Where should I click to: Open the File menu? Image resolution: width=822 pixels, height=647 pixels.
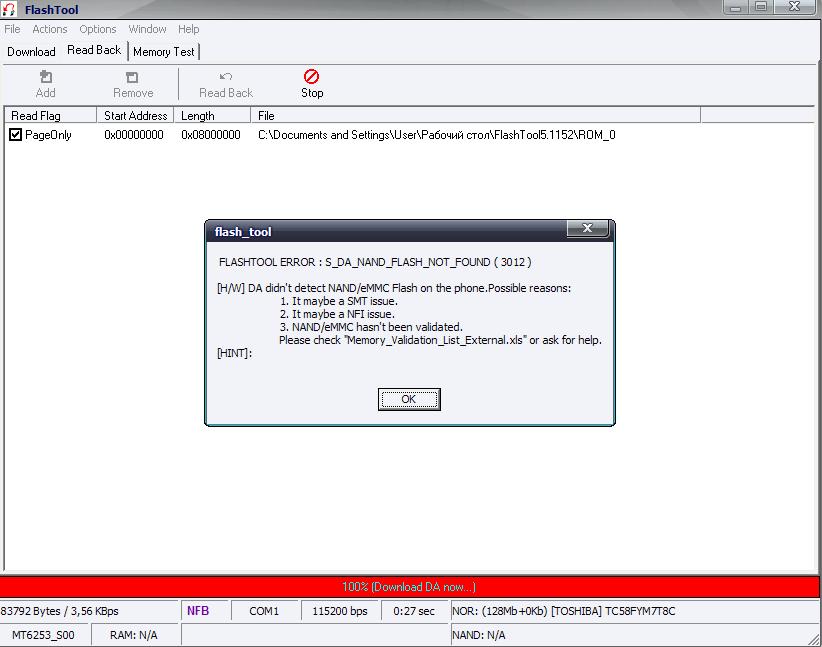(12, 29)
